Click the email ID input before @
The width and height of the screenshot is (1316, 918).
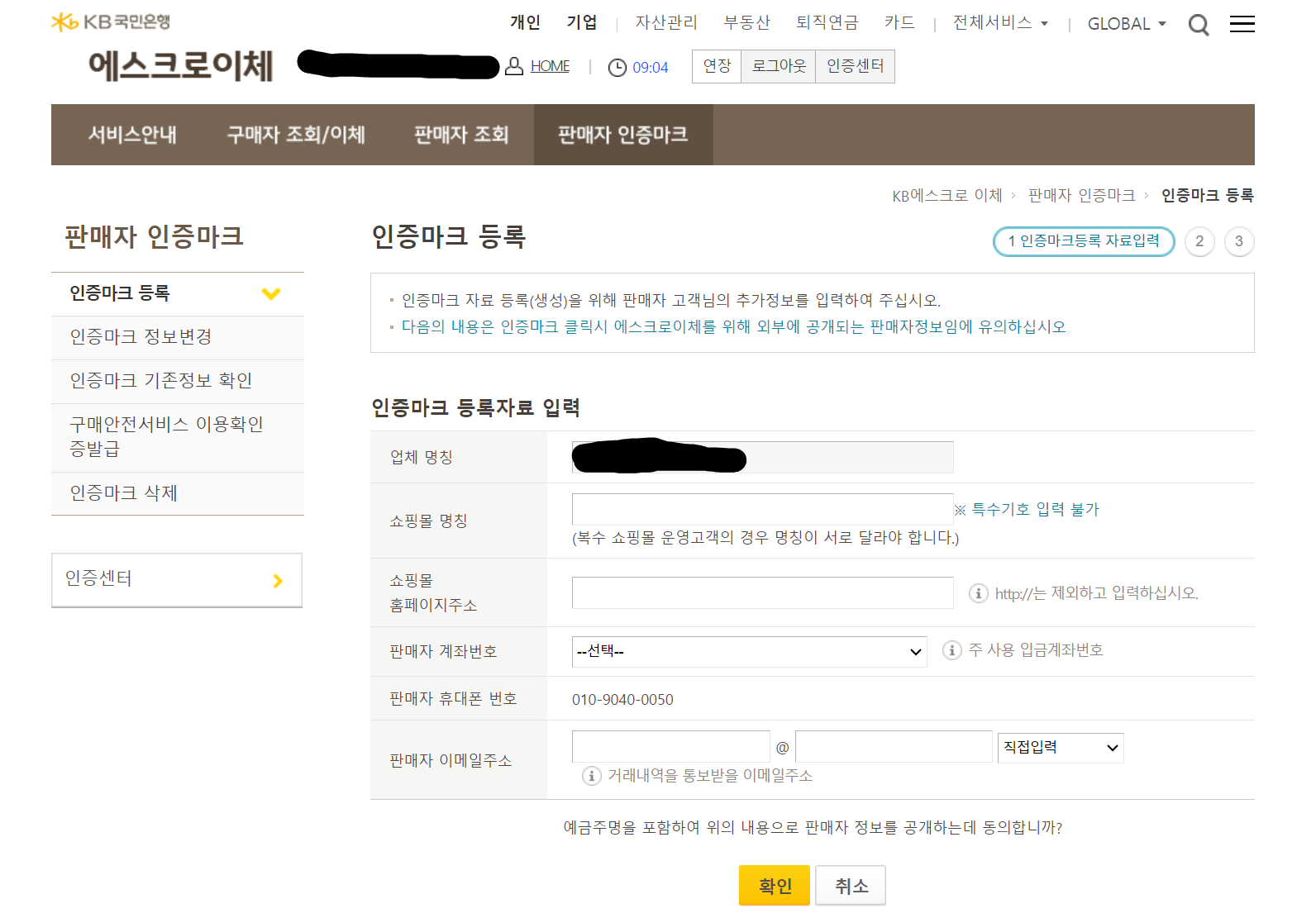pyautogui.click(x=670, y=747)
